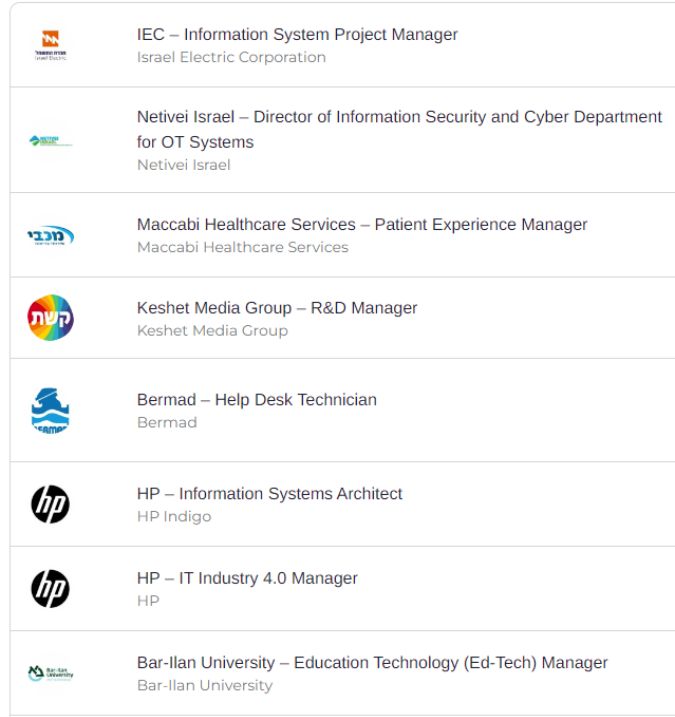Click the Israel Electric Corporation company name
Viewport: 675px width, 717px height.
(x=231, y=57)
